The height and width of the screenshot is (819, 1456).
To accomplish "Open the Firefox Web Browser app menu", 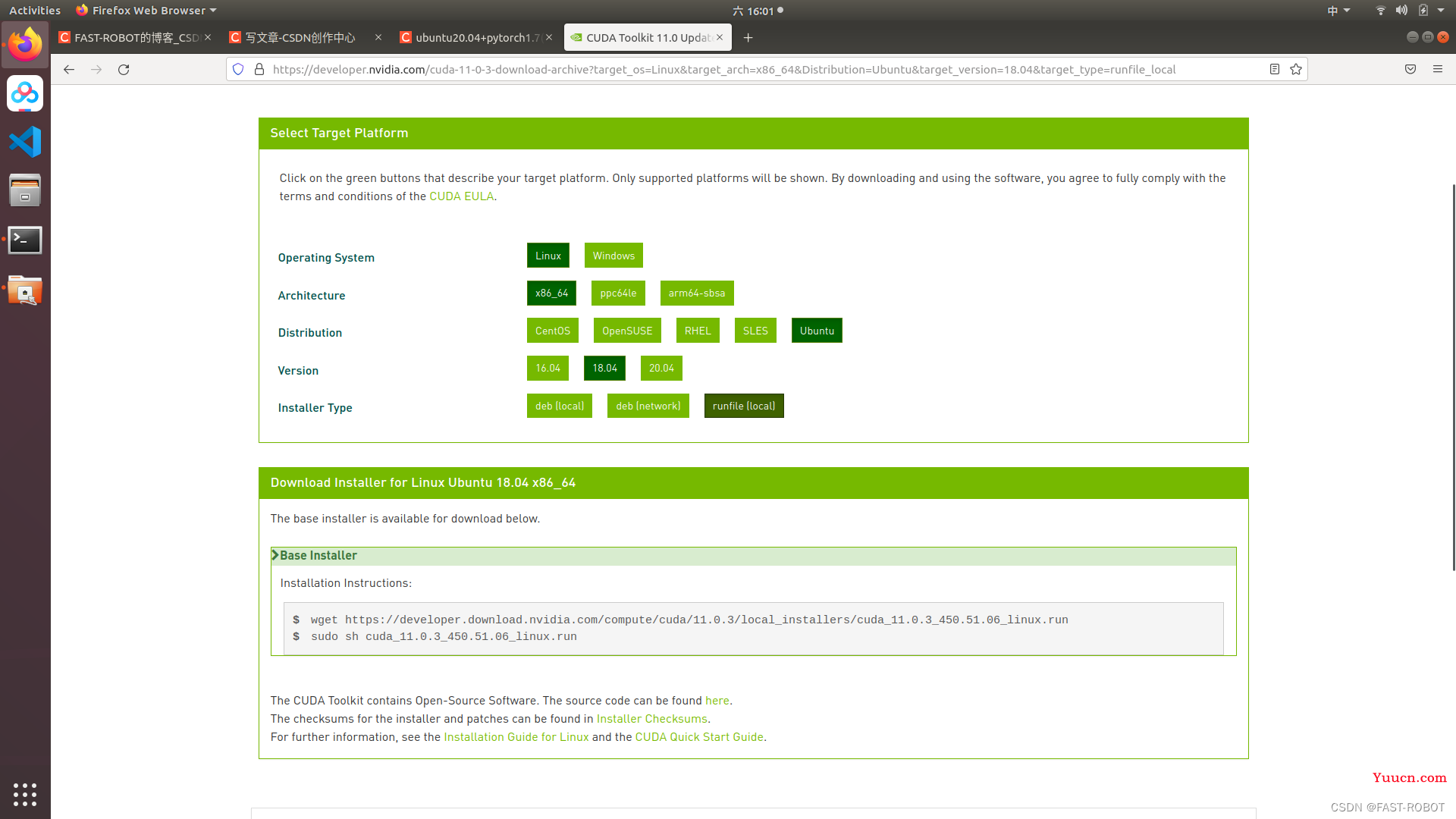I will pyautogui.click(x=146, y=11).
